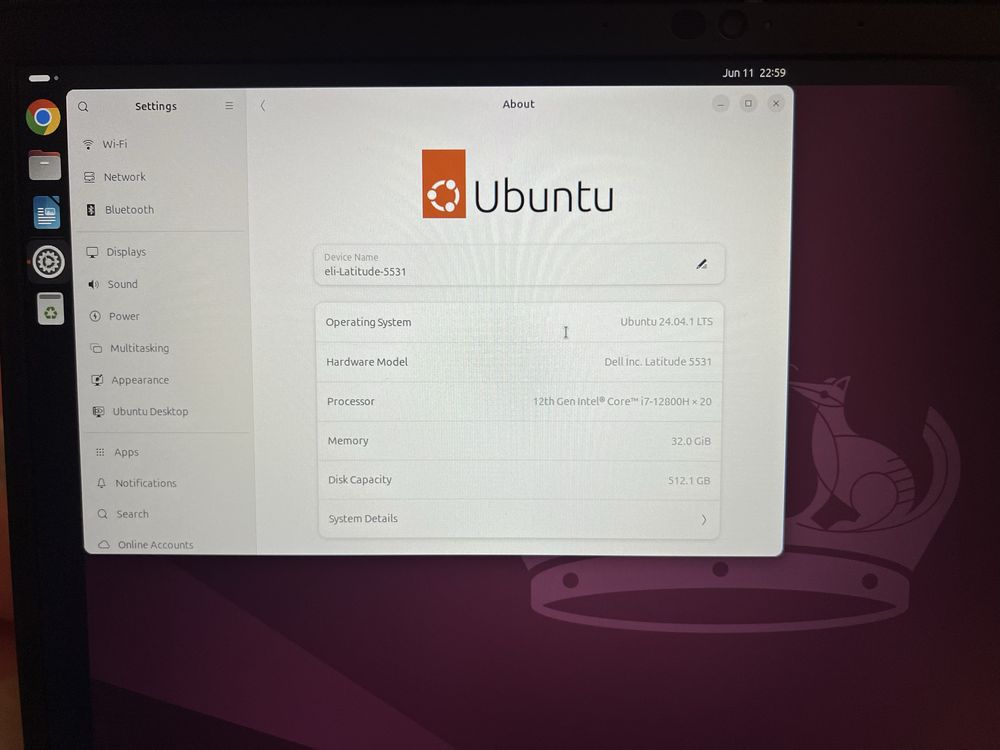
Task: Go back using the About header arrow
Action: [x=263, y=105]
